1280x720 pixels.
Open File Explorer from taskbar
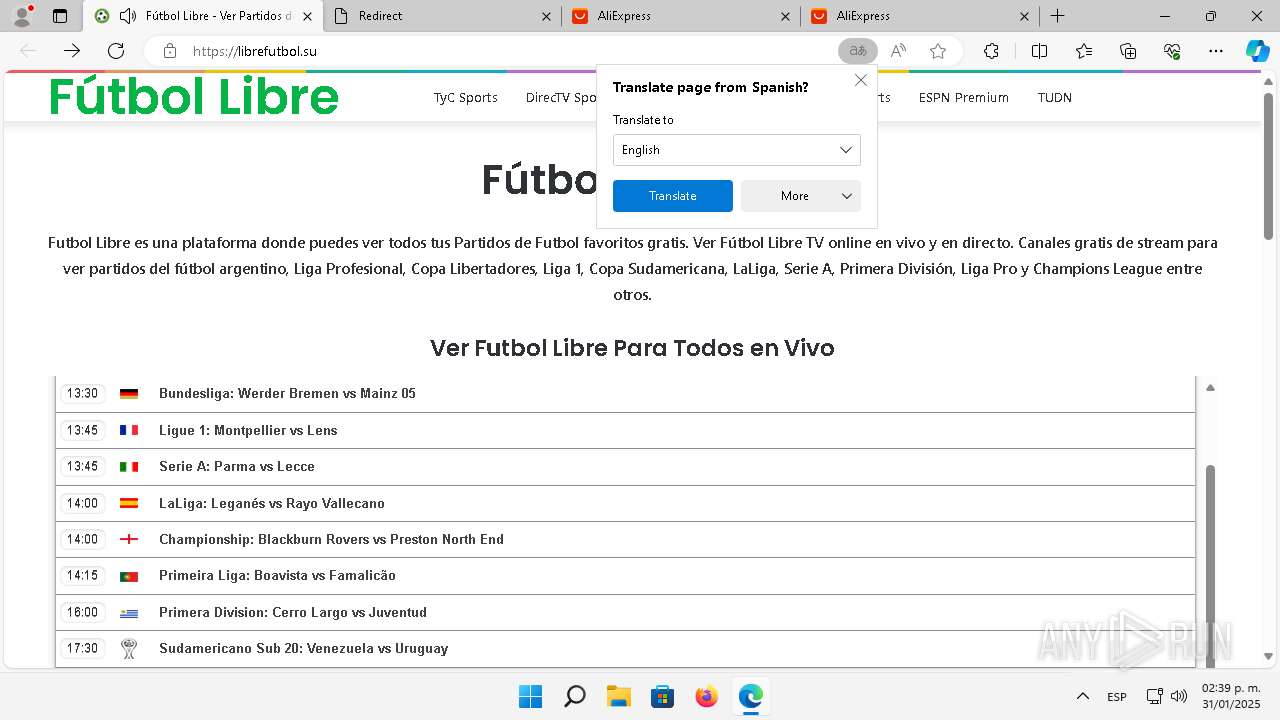click(x=619, y=696)
